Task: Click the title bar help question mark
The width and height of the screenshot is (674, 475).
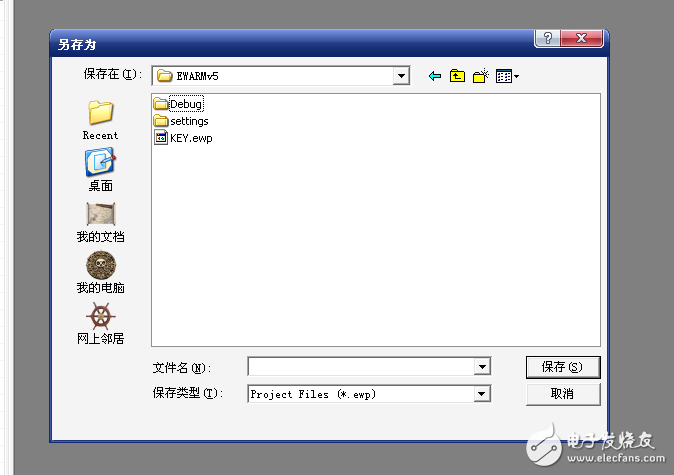Action: 547,38
